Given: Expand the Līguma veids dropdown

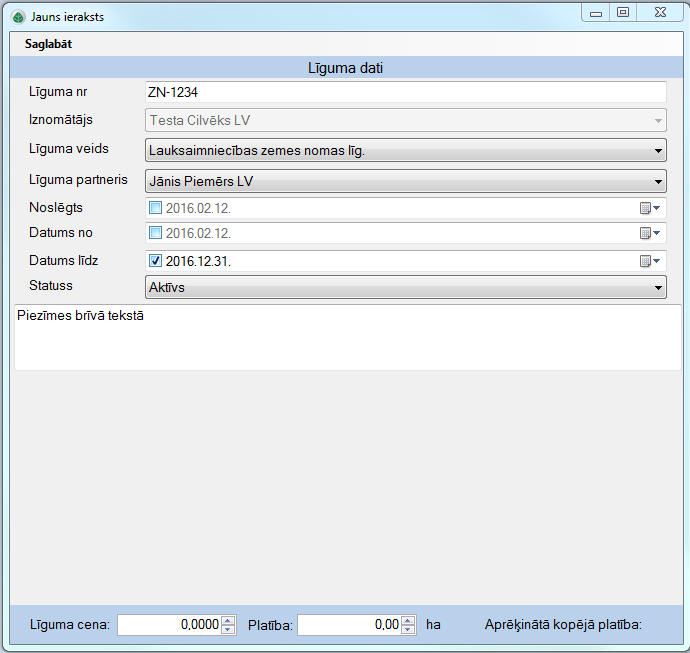Looking at the screenshot, I should tap(658, 151).
